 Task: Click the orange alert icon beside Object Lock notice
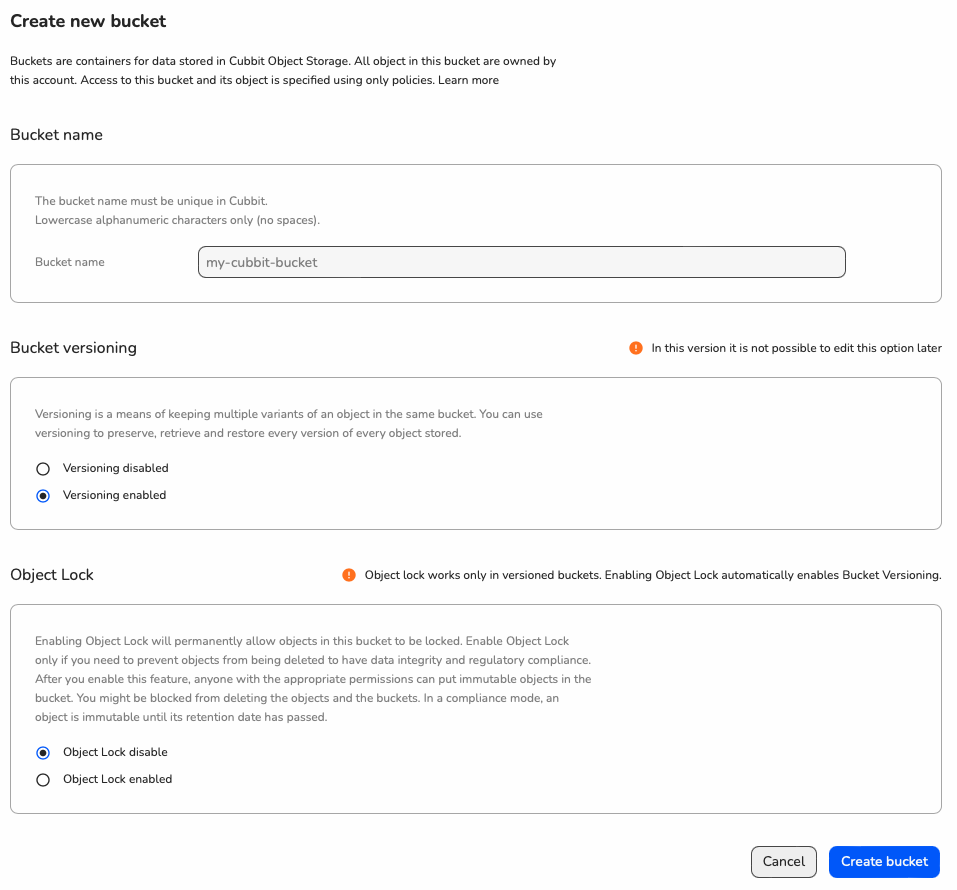348,575
